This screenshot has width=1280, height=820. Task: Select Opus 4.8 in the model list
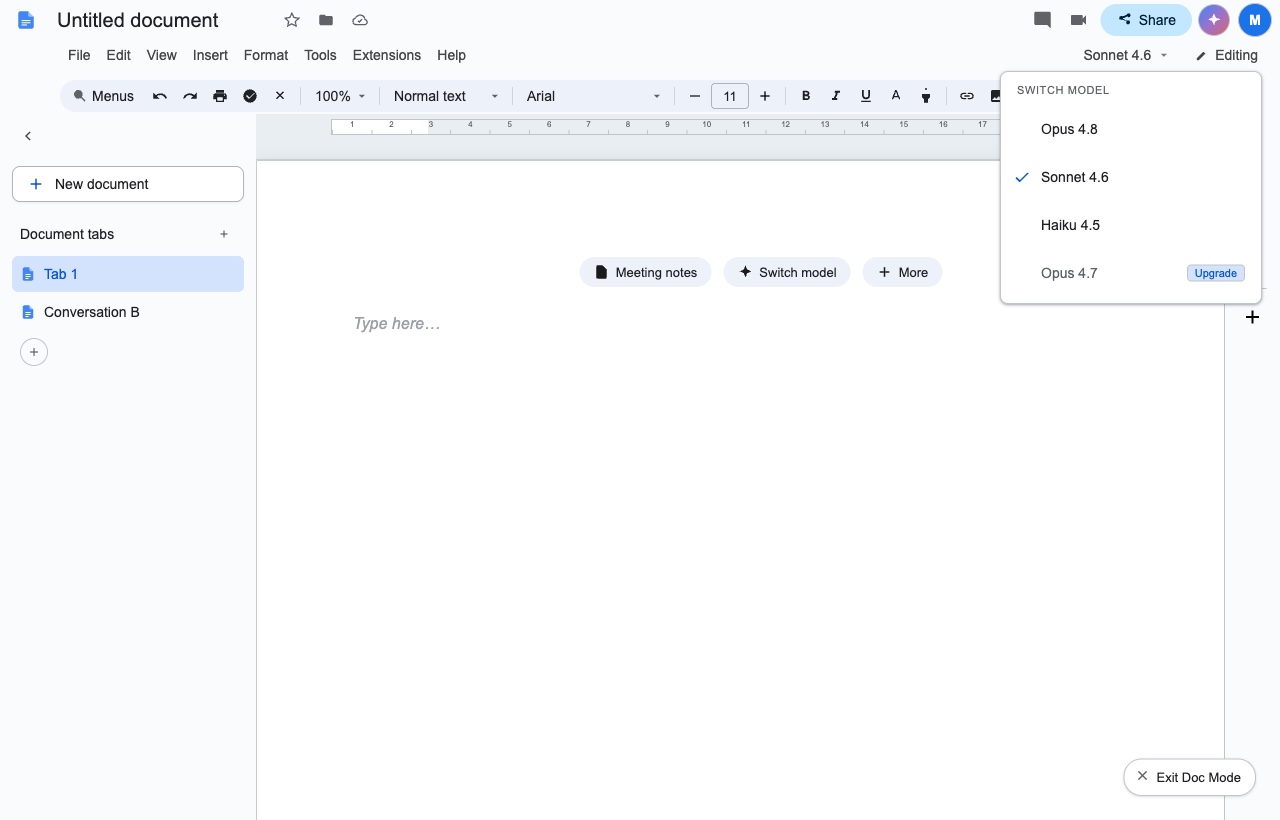coord(1130,129)
